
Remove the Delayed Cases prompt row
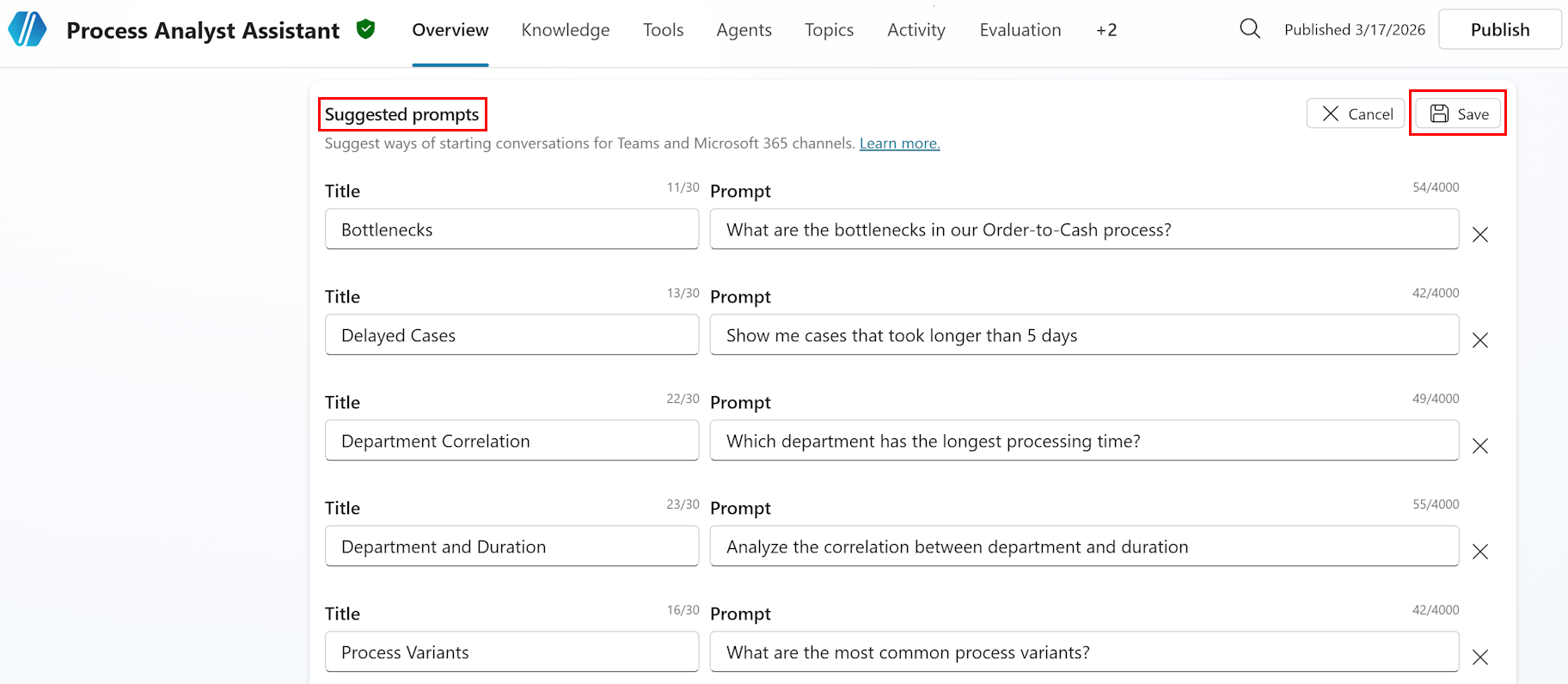(1480, 339)
